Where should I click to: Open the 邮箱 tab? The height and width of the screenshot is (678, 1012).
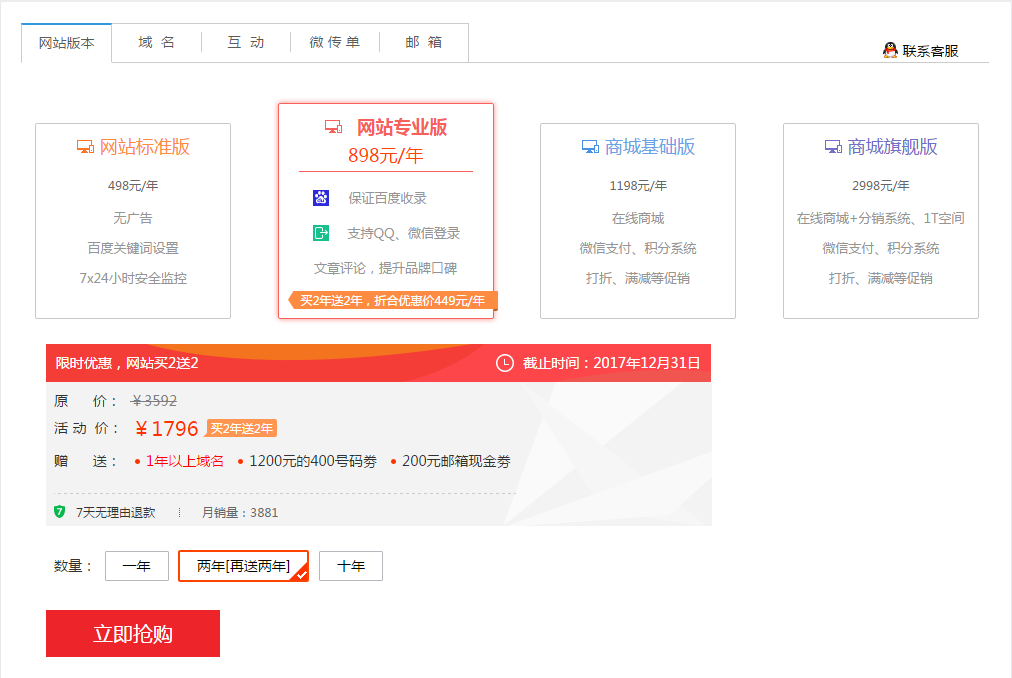[423, 42]
